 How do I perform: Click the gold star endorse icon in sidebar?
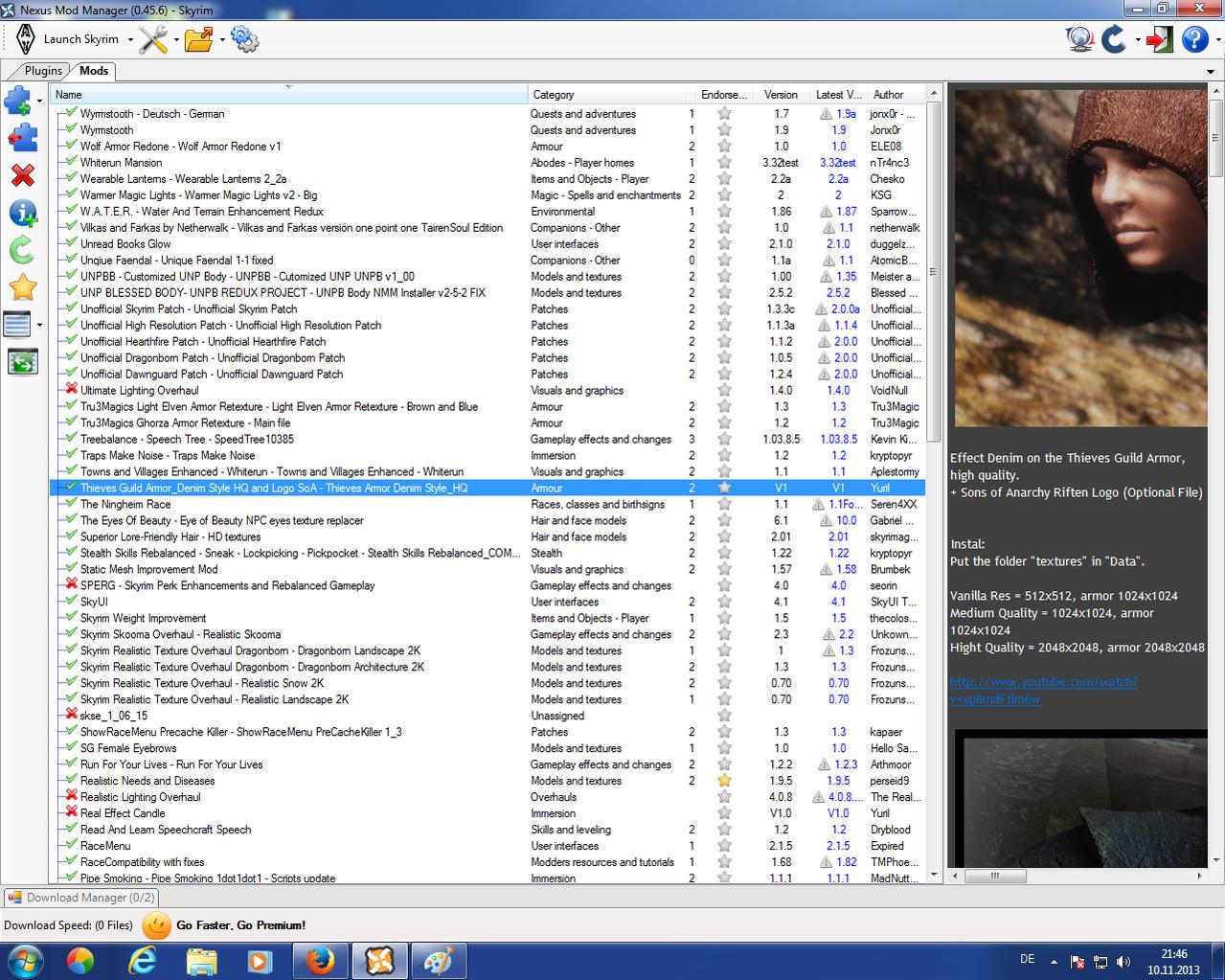(22, 287)
